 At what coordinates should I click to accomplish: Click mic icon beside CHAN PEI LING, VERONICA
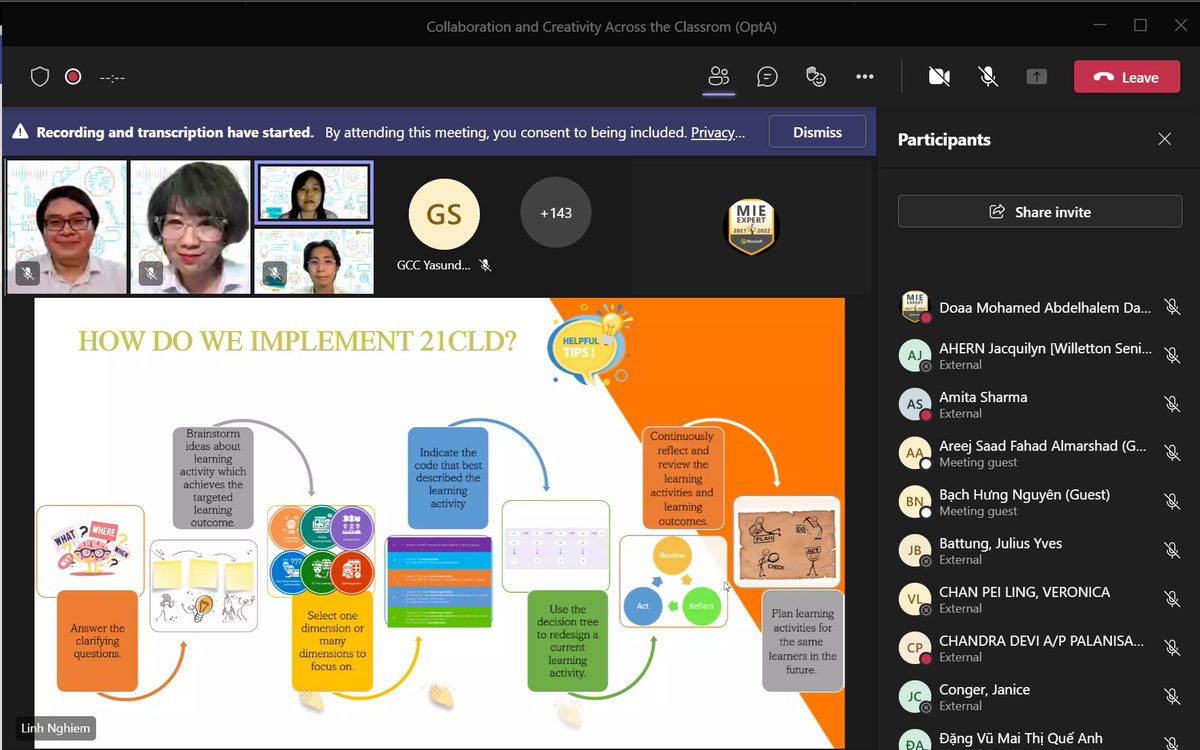[x=1172, y=599]
